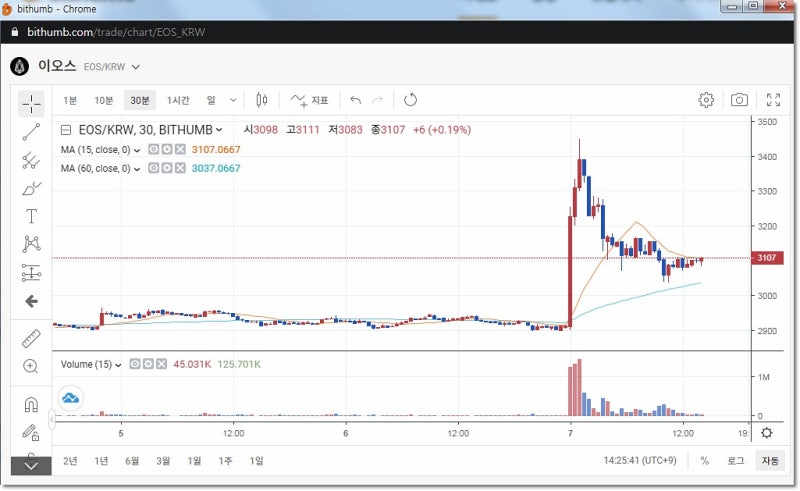Open time axis settings gear
This screenshot has width=800, height=491.
pyautogui.click(x=766, y=433)
